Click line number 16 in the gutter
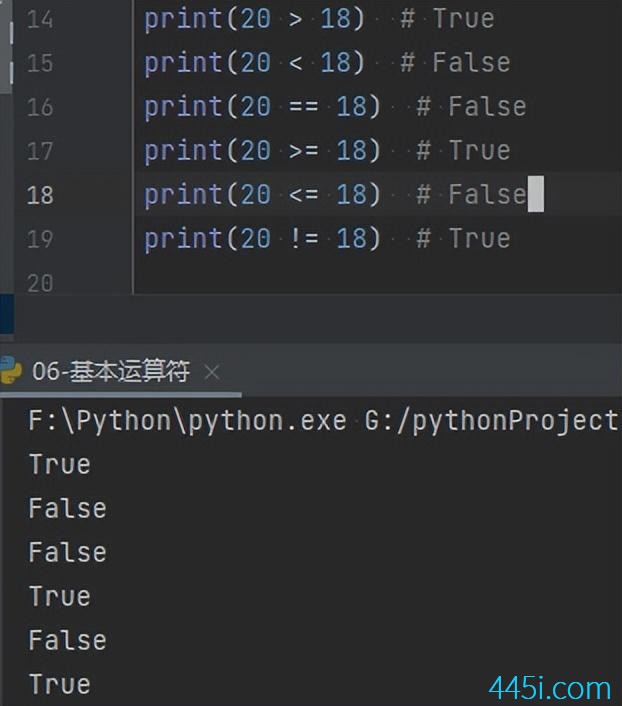Screen dimensions: 622x706 coord(40,107)
